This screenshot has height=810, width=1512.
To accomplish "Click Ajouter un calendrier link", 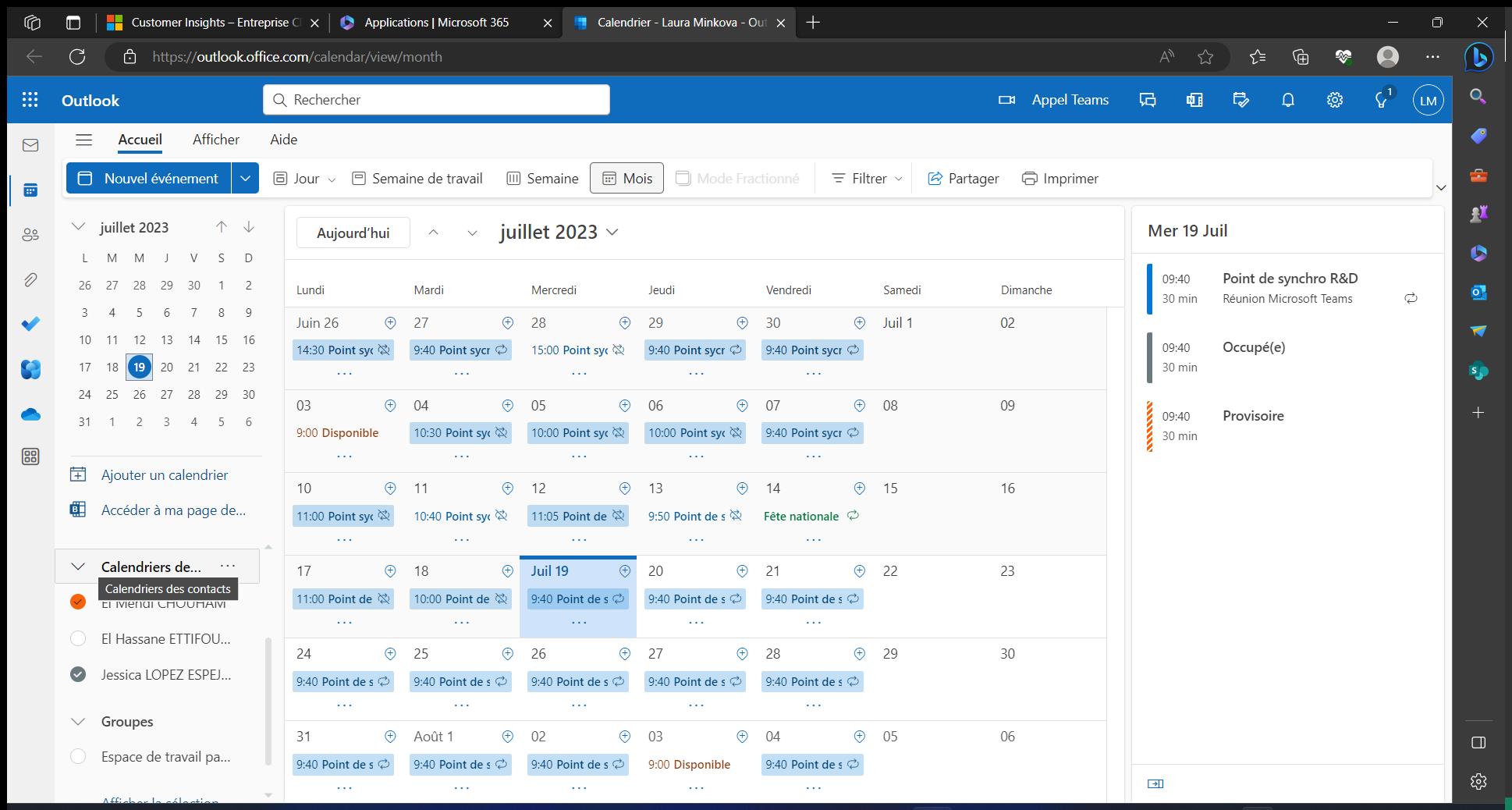I will pos(150,474).
